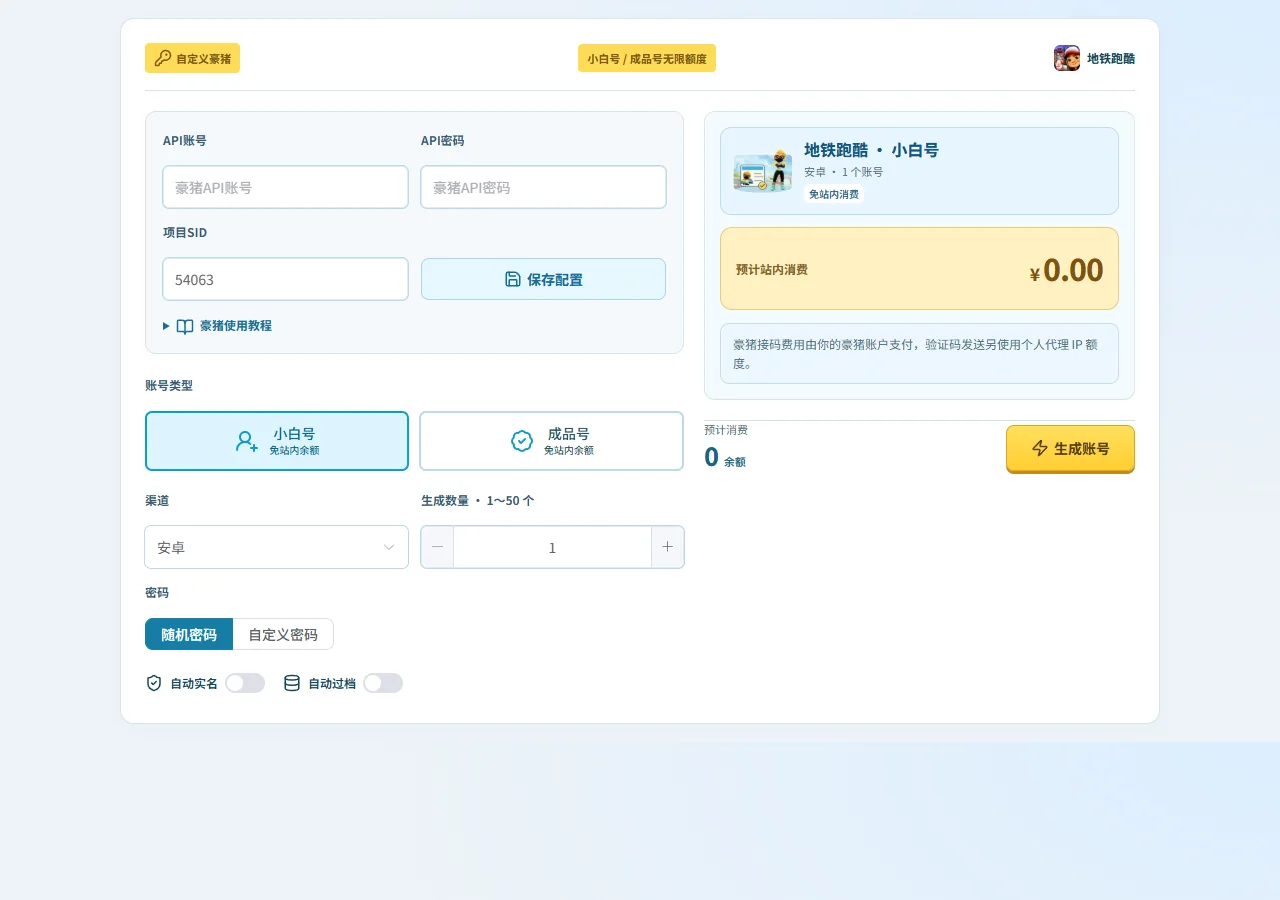1280x900 pixels.
Task: Decrease 生成数量 with the minus button
Action: (437, 547)
